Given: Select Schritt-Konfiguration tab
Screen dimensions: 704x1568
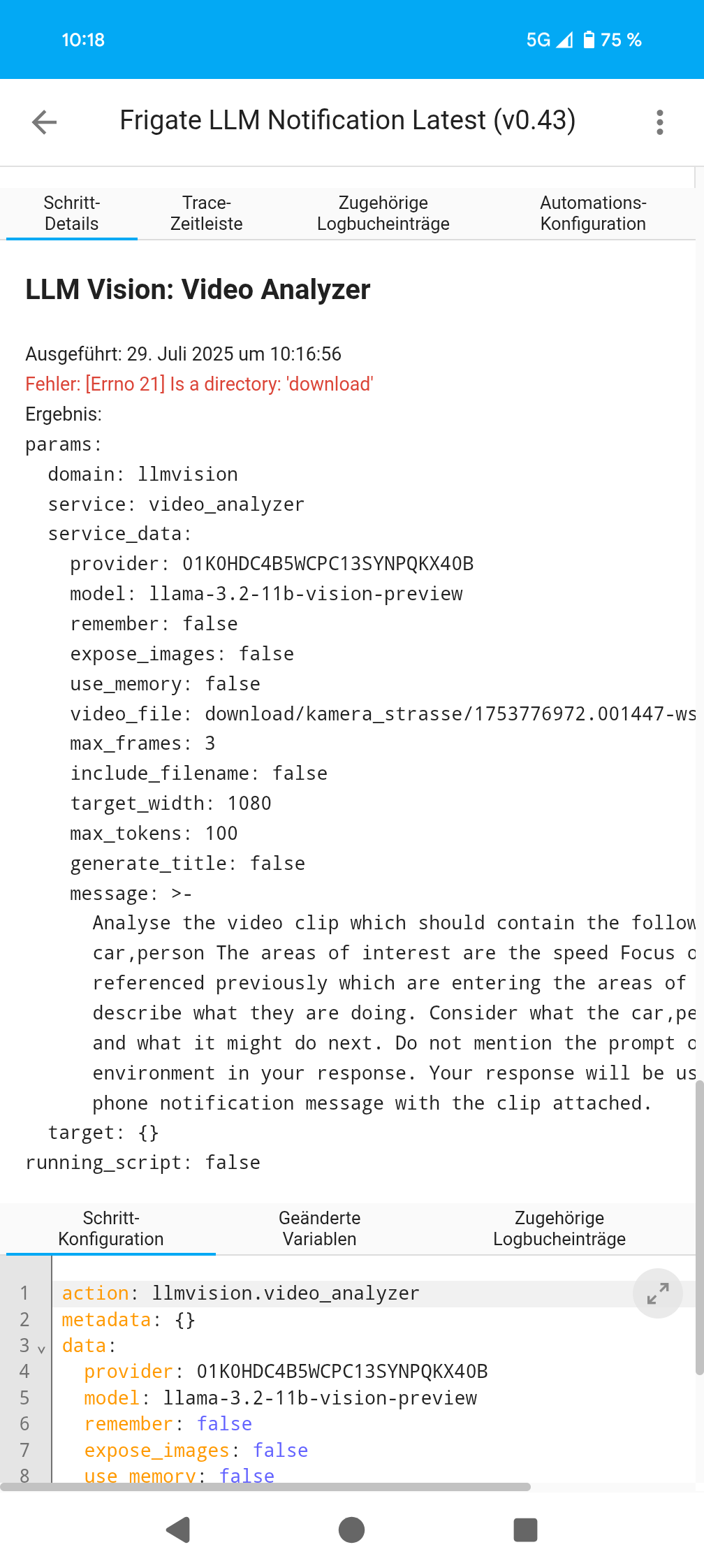Looking at the screenshot, I should pos(111,1228).
